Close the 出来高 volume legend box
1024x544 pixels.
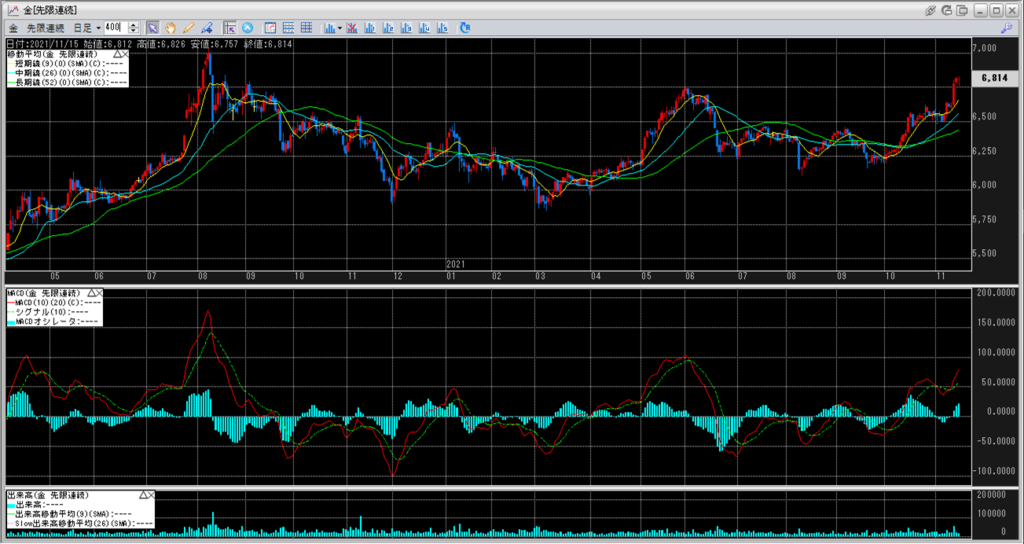[x=153, y=495]
